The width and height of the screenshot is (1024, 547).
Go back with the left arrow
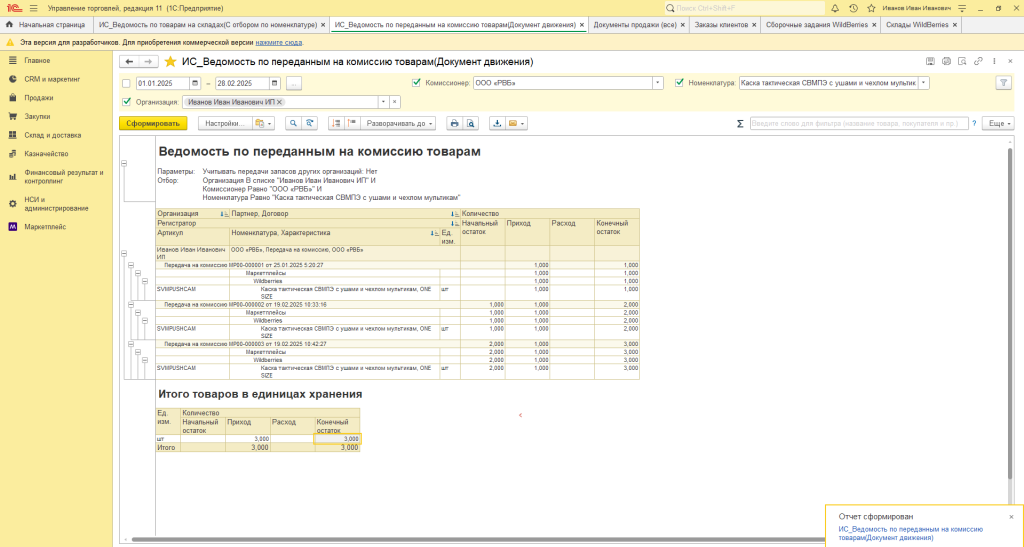[x=129, y=62]
